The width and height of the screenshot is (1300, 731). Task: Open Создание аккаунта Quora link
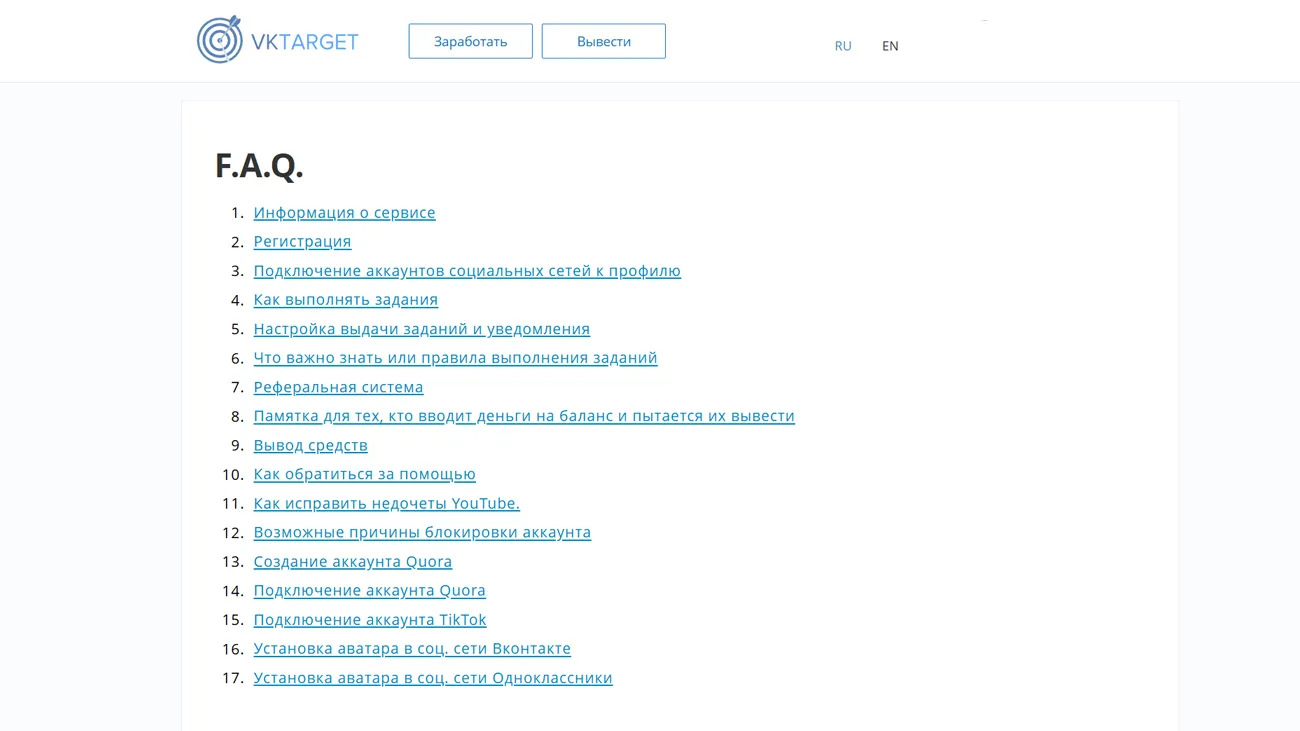(352, 562)
